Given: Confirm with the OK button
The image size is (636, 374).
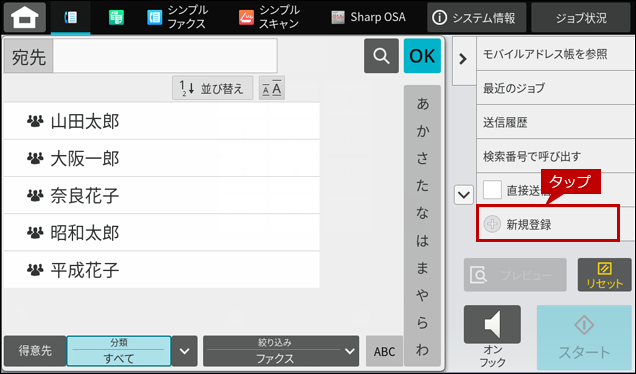Looking at the screenshot, I should click(x=422, y=56).
